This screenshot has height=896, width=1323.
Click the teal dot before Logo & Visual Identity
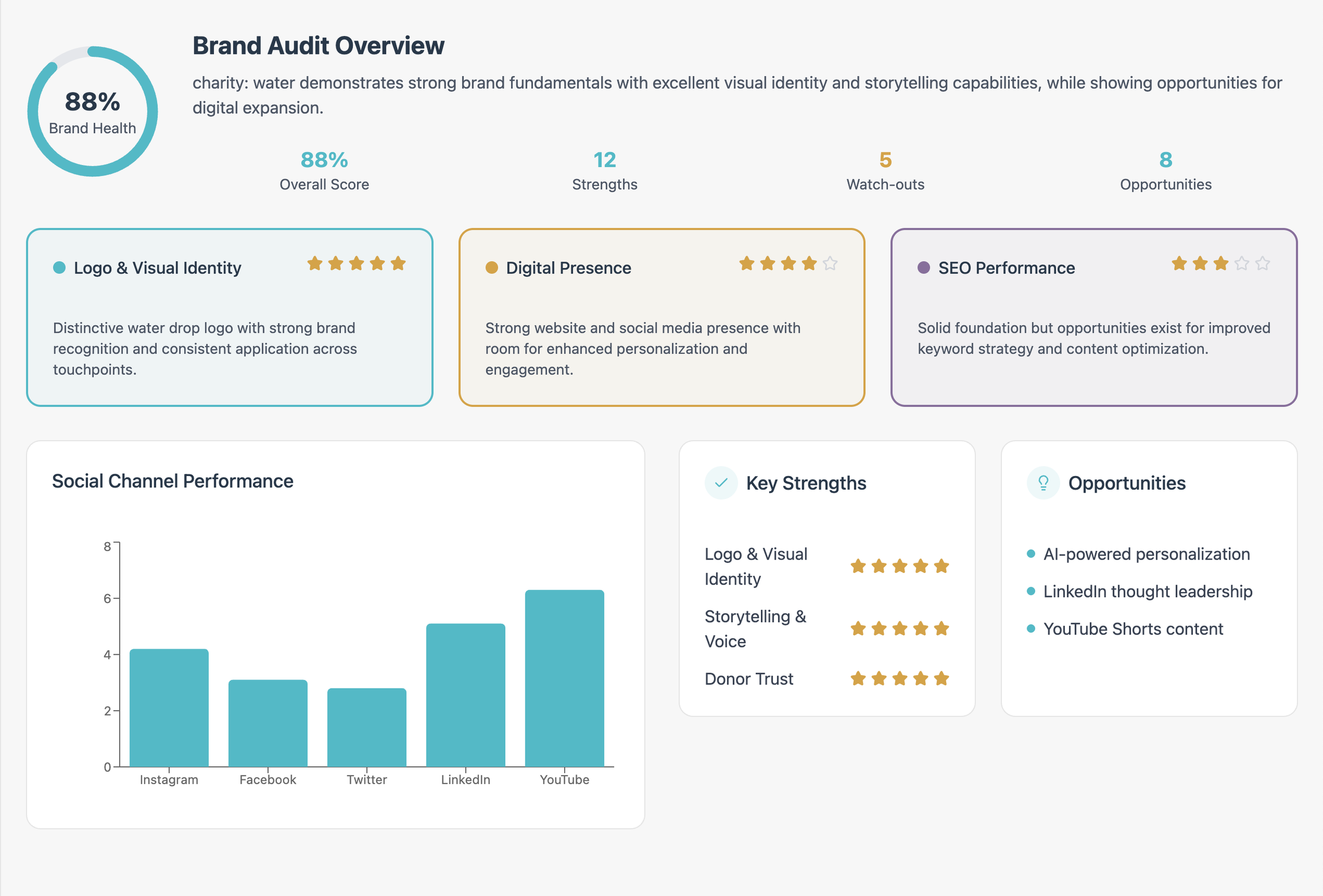(x=59, y=268)
